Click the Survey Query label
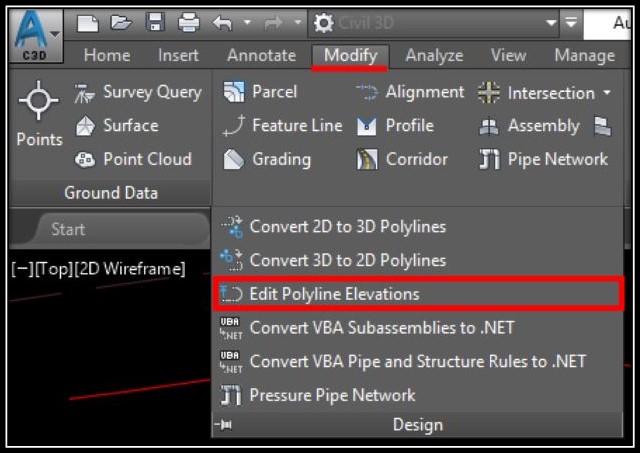The image size is (640, 453). click(153, 92)
